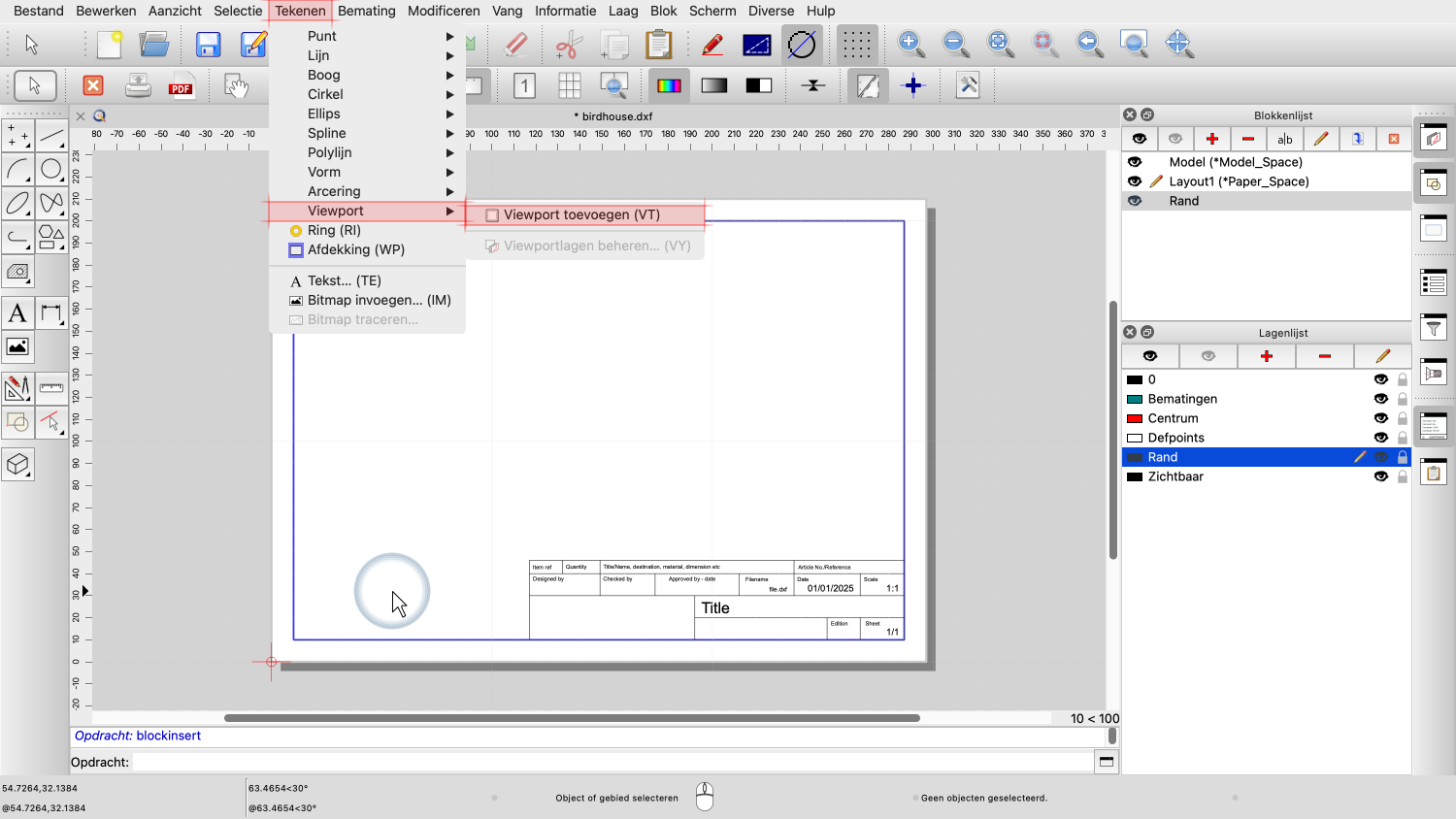
Task: Click the PDF export icon
Action: 181,86
